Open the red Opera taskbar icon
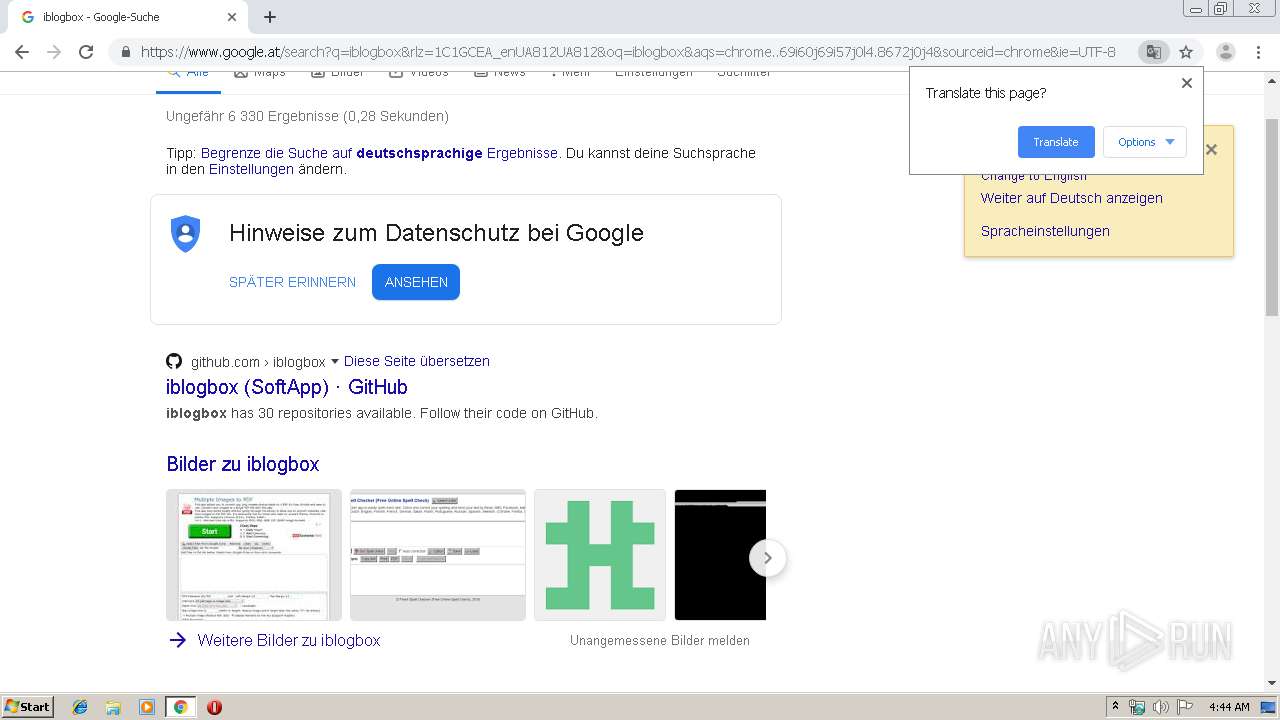The image size is (1280, 720). (214, 707)
